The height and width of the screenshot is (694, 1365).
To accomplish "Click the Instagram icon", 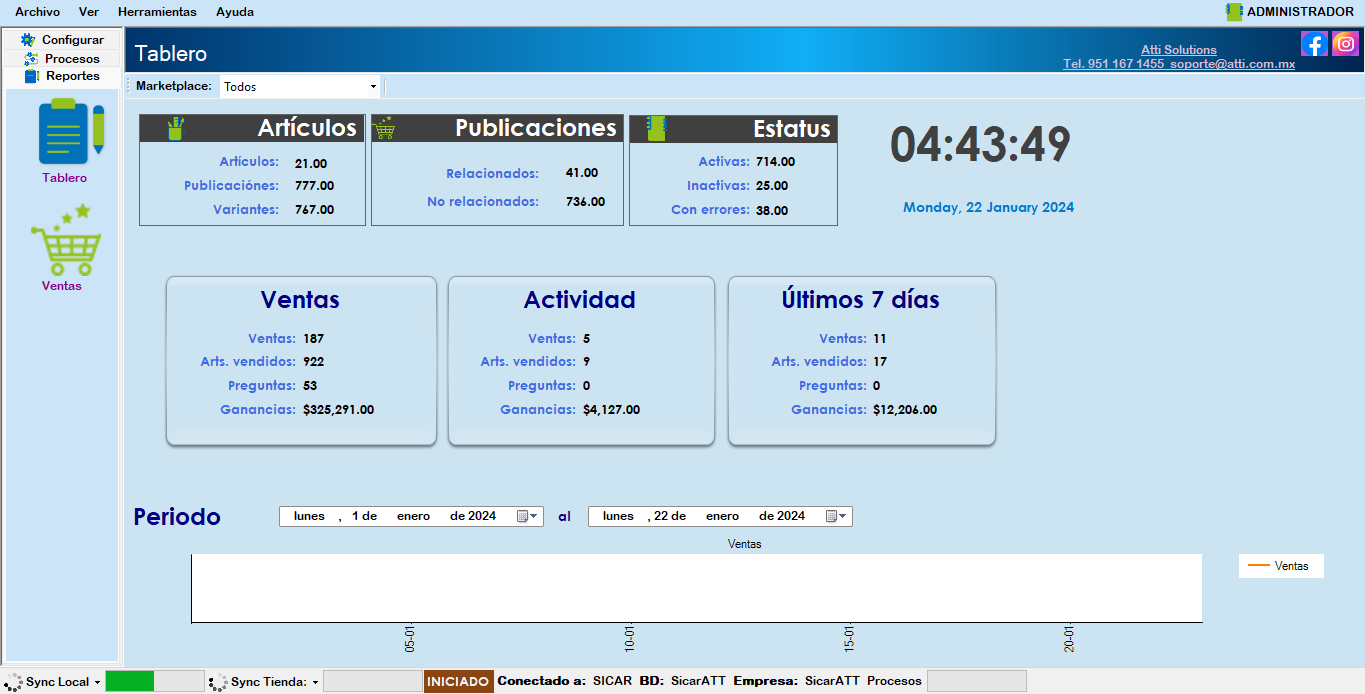I will point(1346,44).
